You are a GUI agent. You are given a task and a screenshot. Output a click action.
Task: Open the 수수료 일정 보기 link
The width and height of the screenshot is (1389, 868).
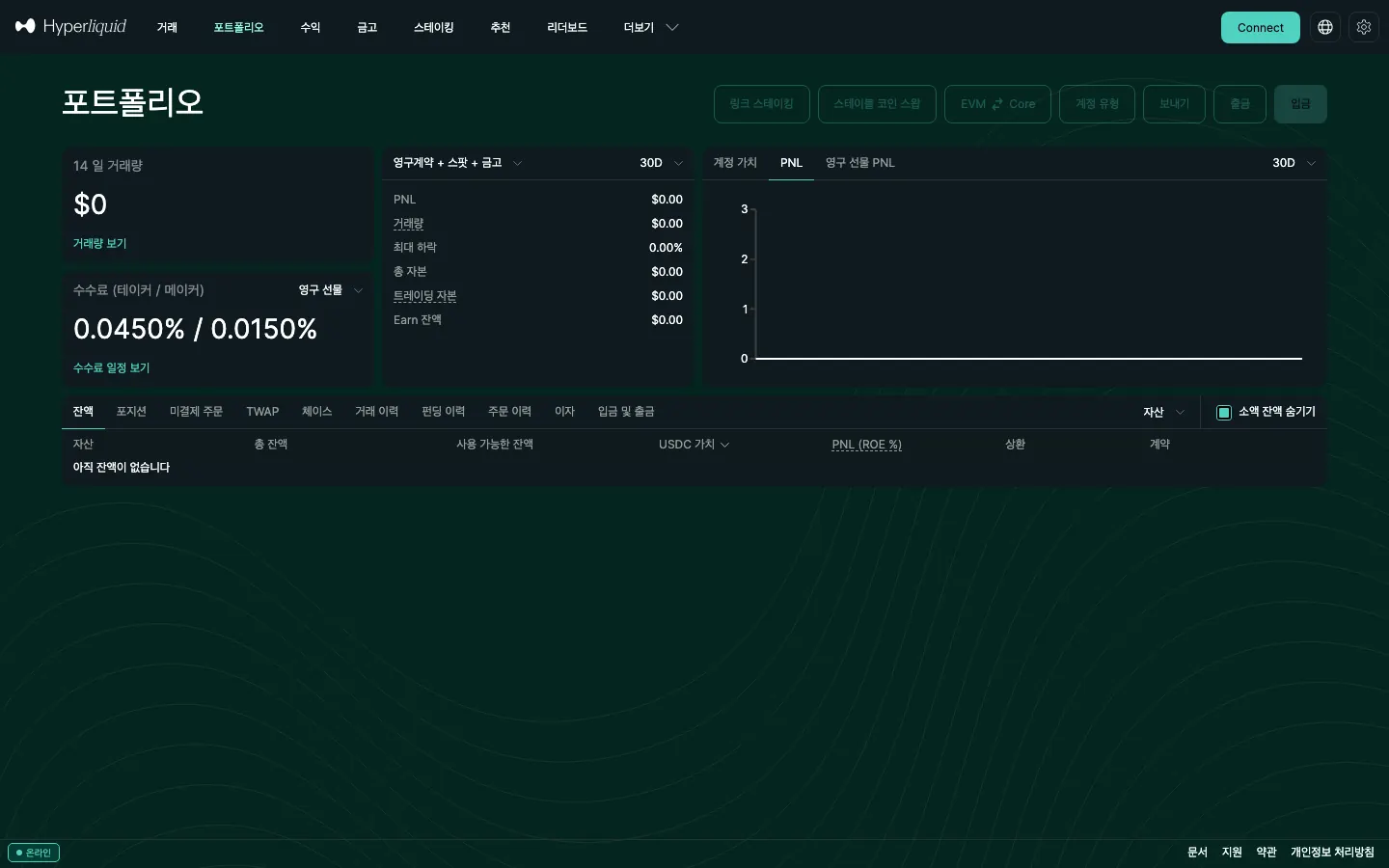coord(112,368)
